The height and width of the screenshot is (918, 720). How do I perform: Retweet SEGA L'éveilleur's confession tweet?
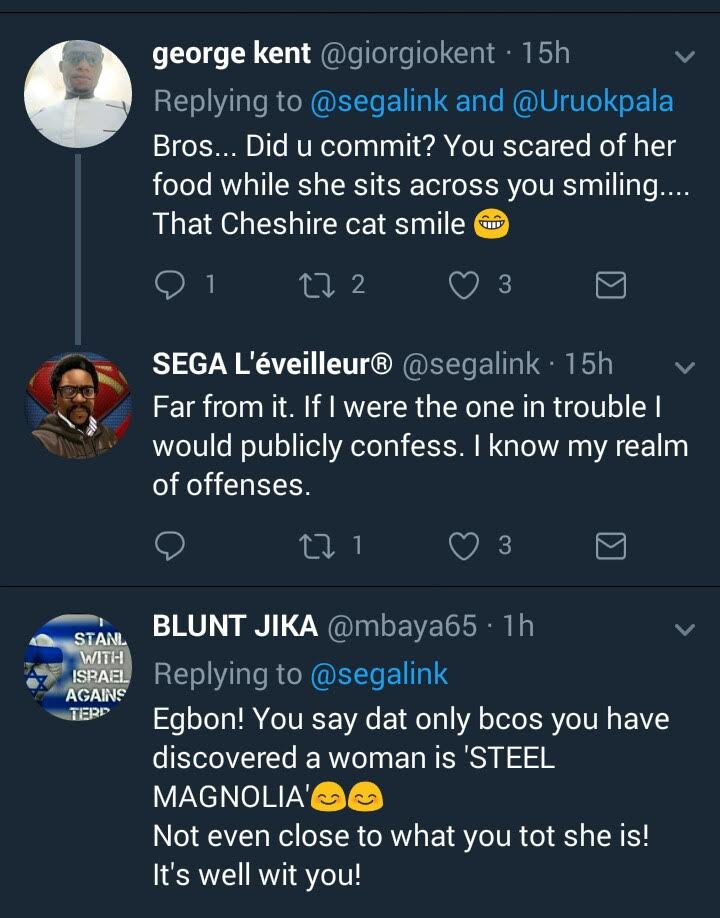coord(313,545)
